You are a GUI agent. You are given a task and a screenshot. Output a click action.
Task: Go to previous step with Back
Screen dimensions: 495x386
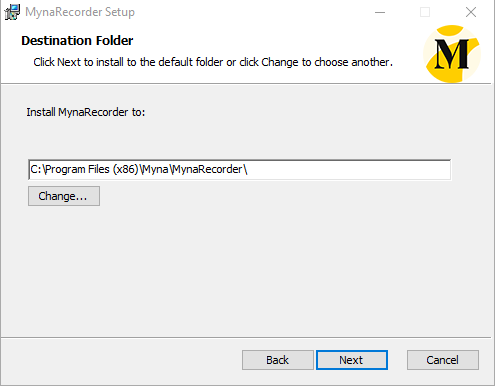[278, 360]
